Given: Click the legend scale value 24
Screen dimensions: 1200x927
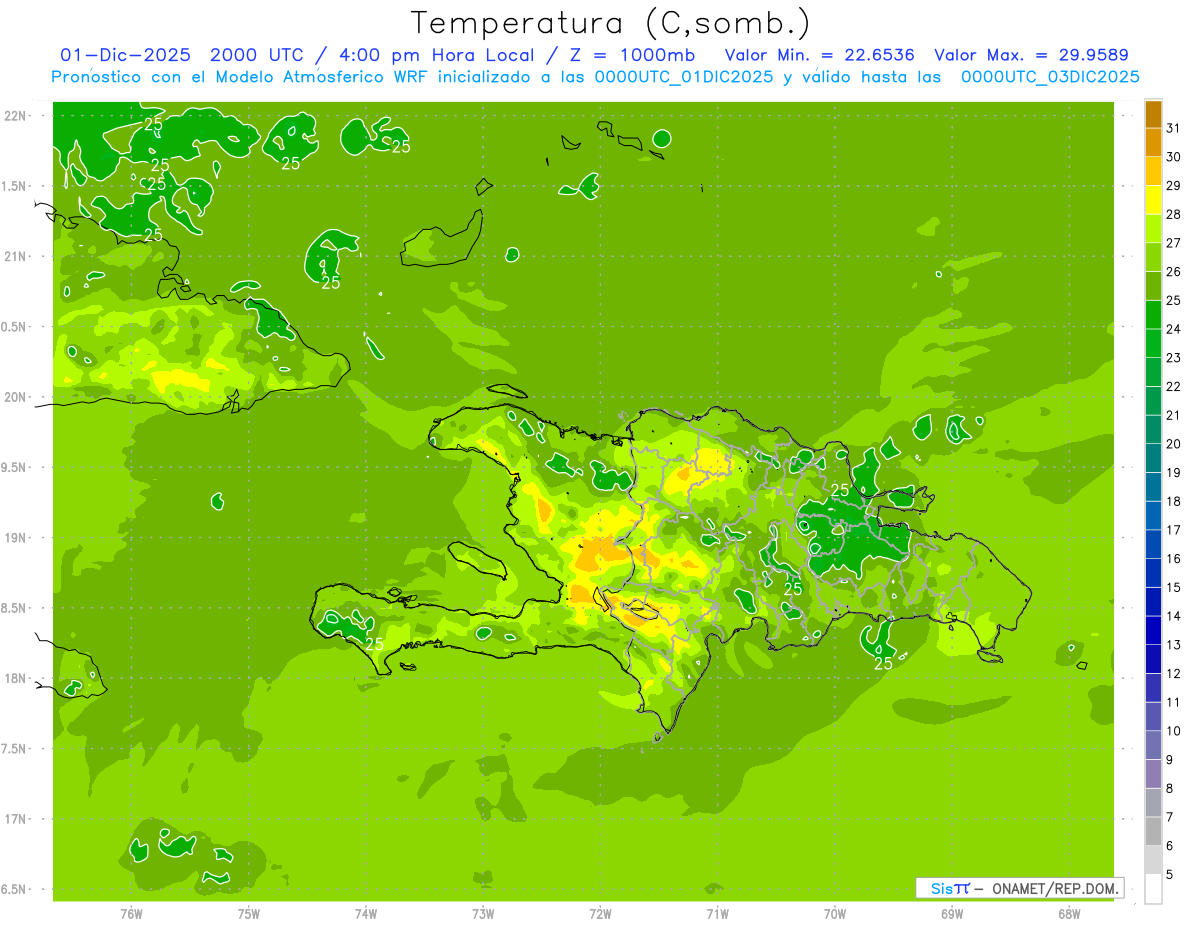Looking at the screenshot, I should 1174,329.
